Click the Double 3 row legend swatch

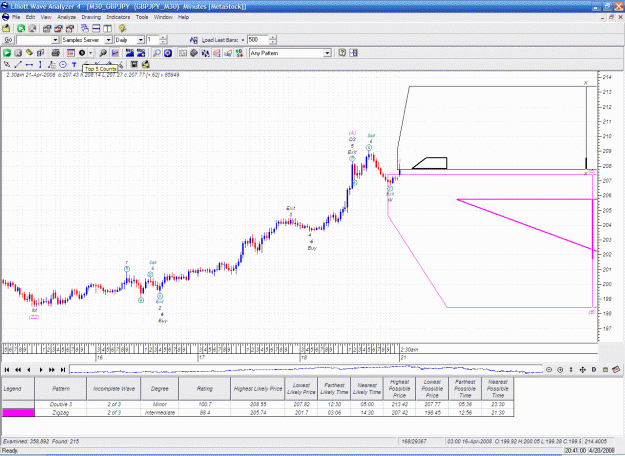pos(18,404)
